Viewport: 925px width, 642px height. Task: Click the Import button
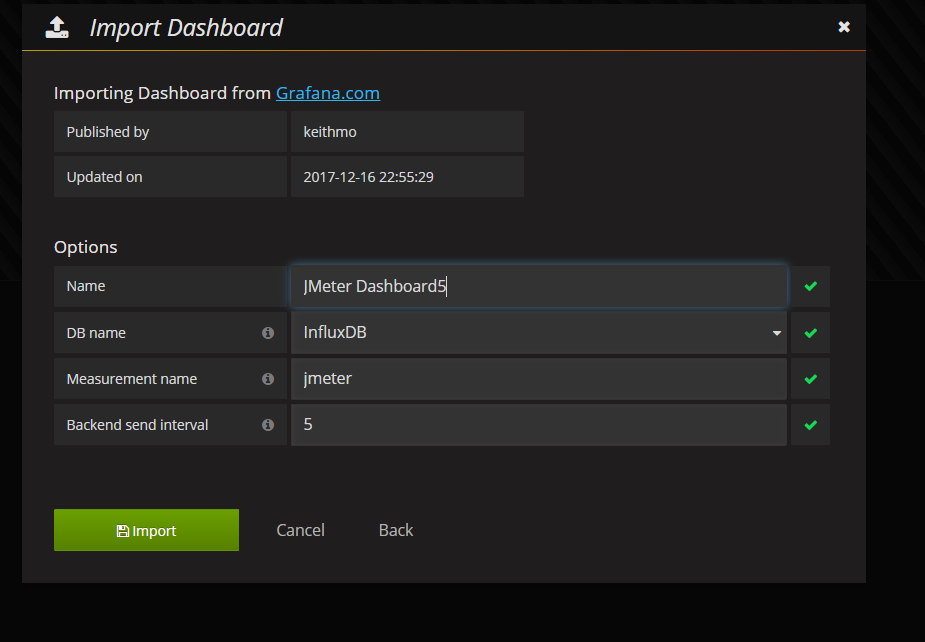[146, 530]
